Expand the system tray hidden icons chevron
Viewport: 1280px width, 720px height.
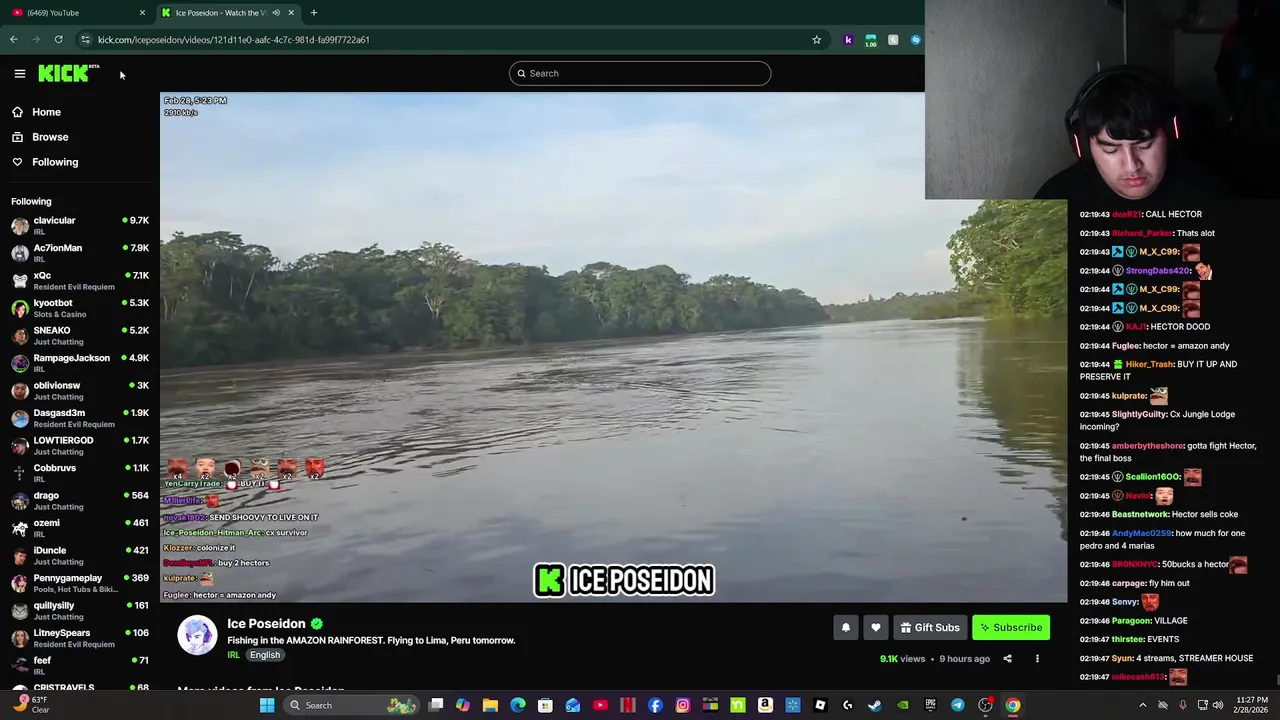(x=1143, y=705)
